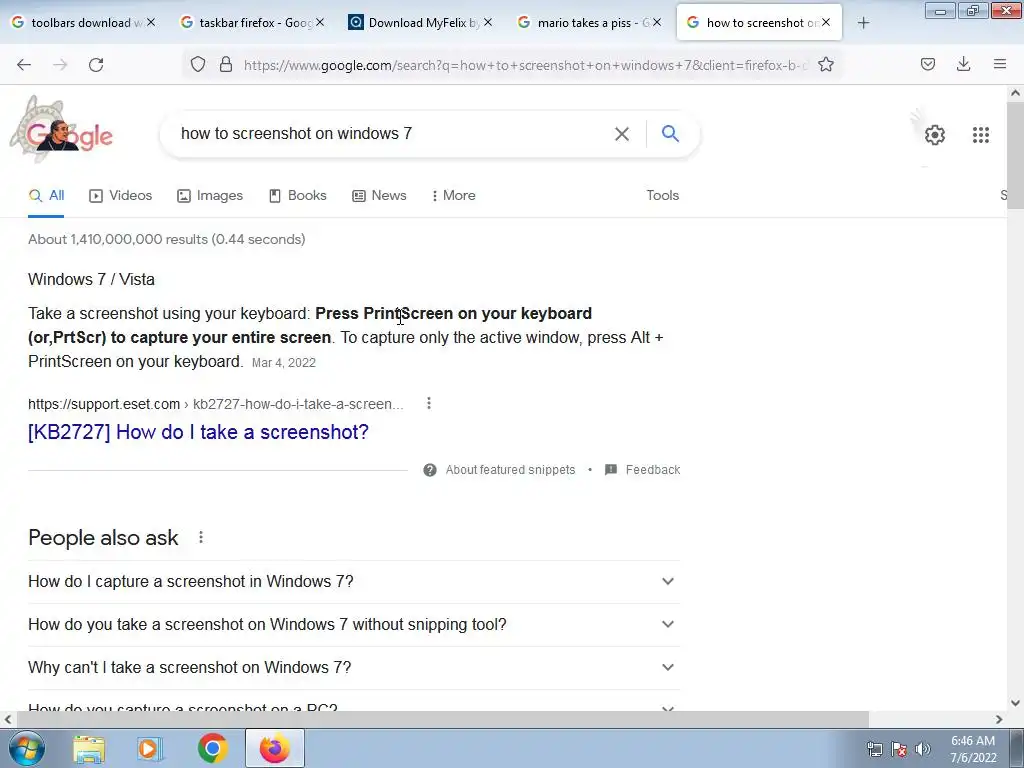1024x768 pixels.
Task: Open the More search filters dropdown
Action: pyautogui.click(x=453, y=196)
